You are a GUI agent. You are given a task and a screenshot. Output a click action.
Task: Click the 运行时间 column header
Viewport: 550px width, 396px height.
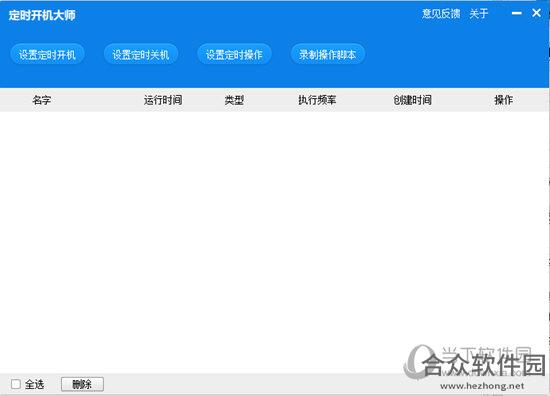pos(163,100)
